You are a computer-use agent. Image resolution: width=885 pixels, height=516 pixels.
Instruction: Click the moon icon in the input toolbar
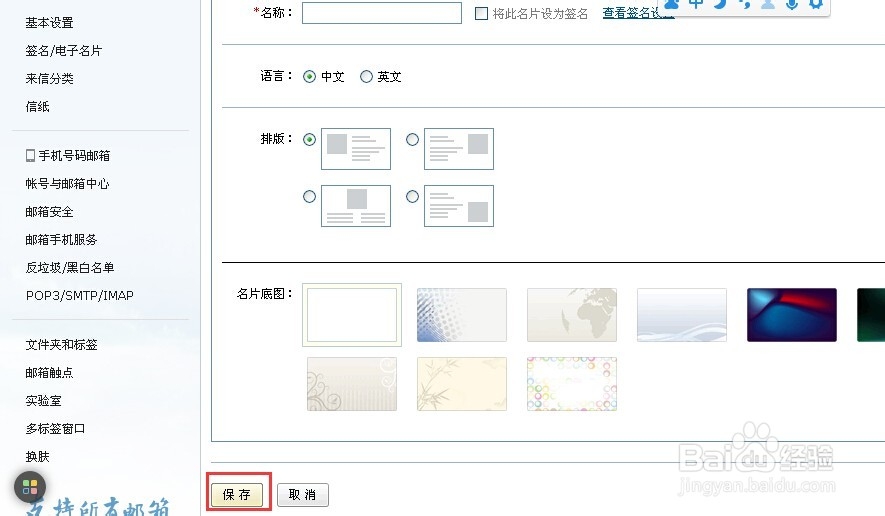pyautogui.click(x=720, y=4)
